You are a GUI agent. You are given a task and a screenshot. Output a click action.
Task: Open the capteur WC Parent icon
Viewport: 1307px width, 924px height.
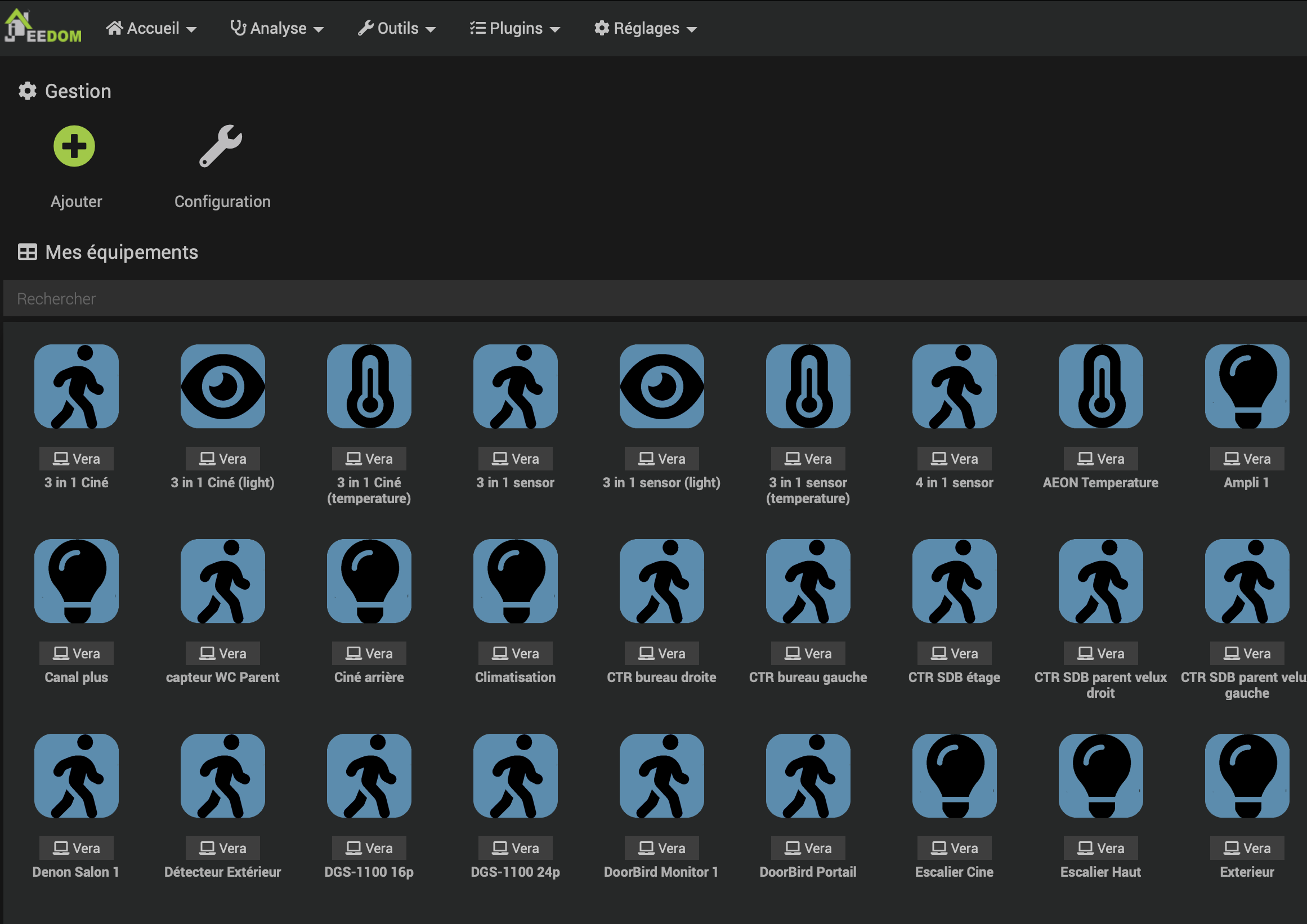tap(222, 581)
